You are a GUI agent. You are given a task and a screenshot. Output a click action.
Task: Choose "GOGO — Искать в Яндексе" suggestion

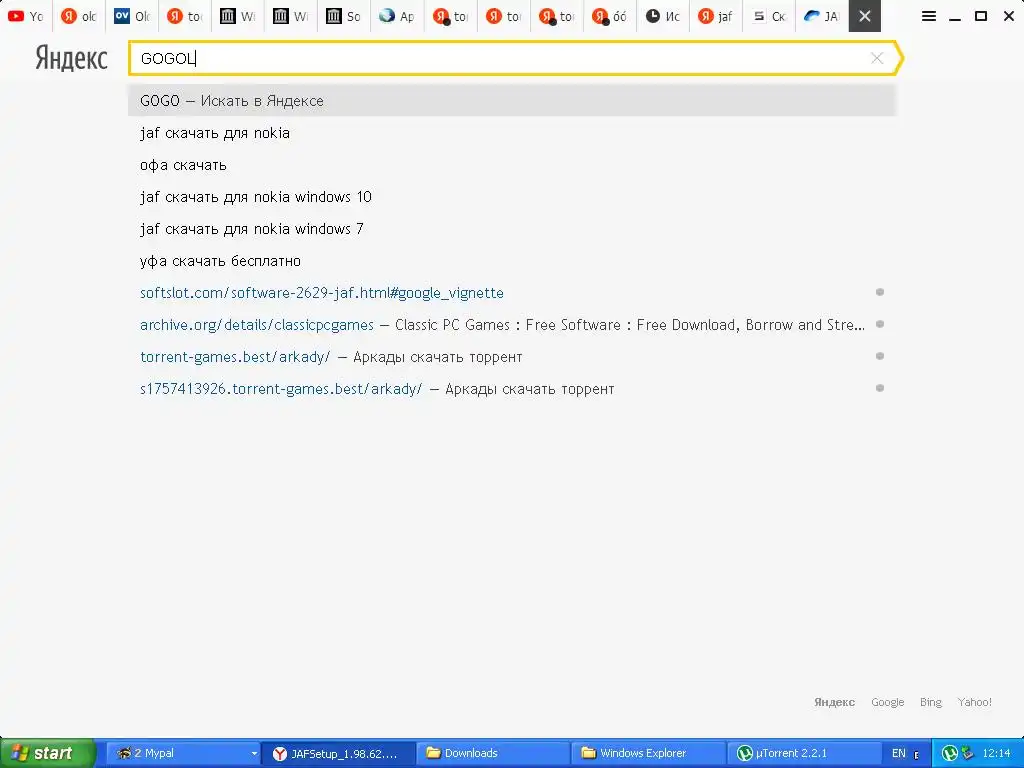[511, 101]
